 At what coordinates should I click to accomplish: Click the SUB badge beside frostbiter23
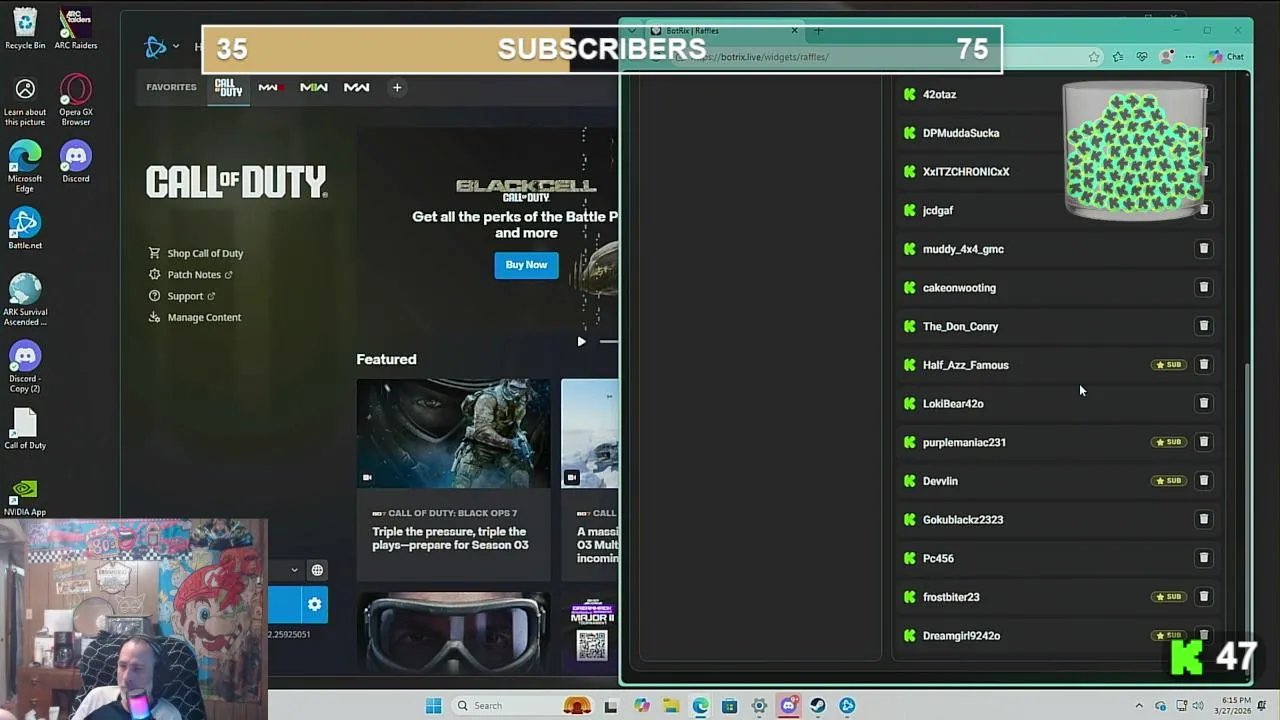[1168, 597]
